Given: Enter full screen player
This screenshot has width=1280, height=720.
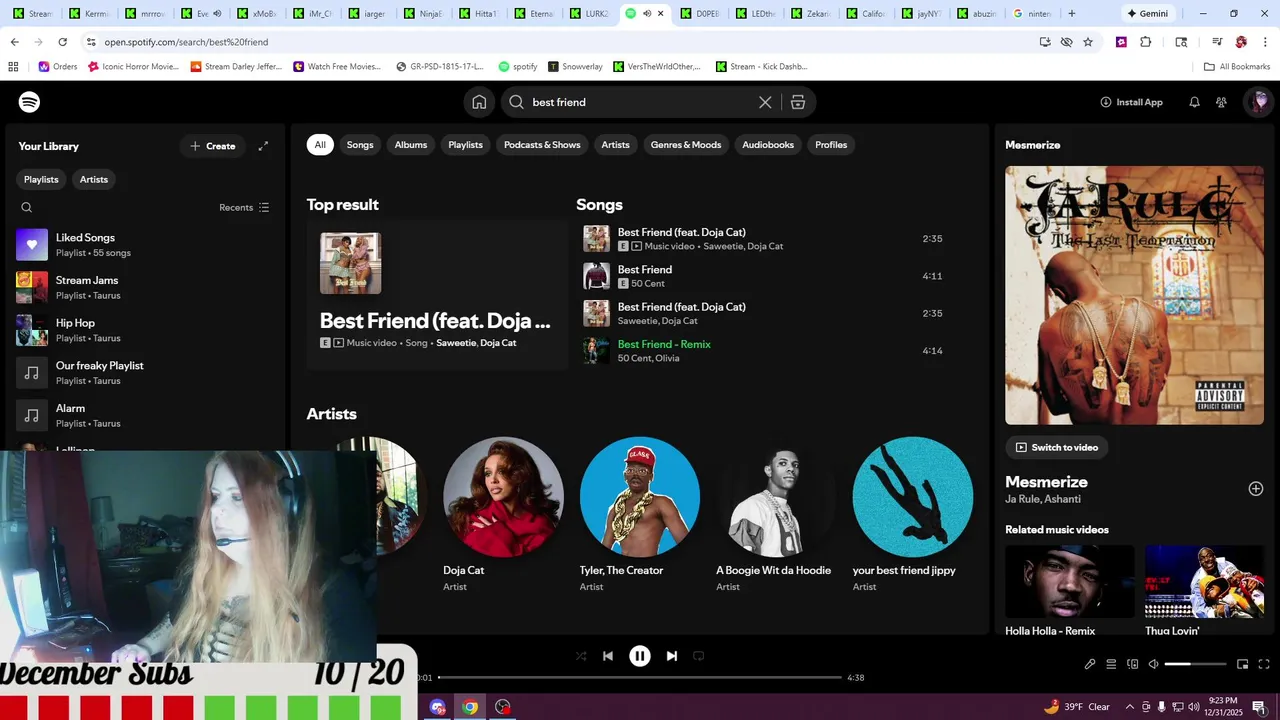Looking at the screenshot, I should (x=1264, y=664).
